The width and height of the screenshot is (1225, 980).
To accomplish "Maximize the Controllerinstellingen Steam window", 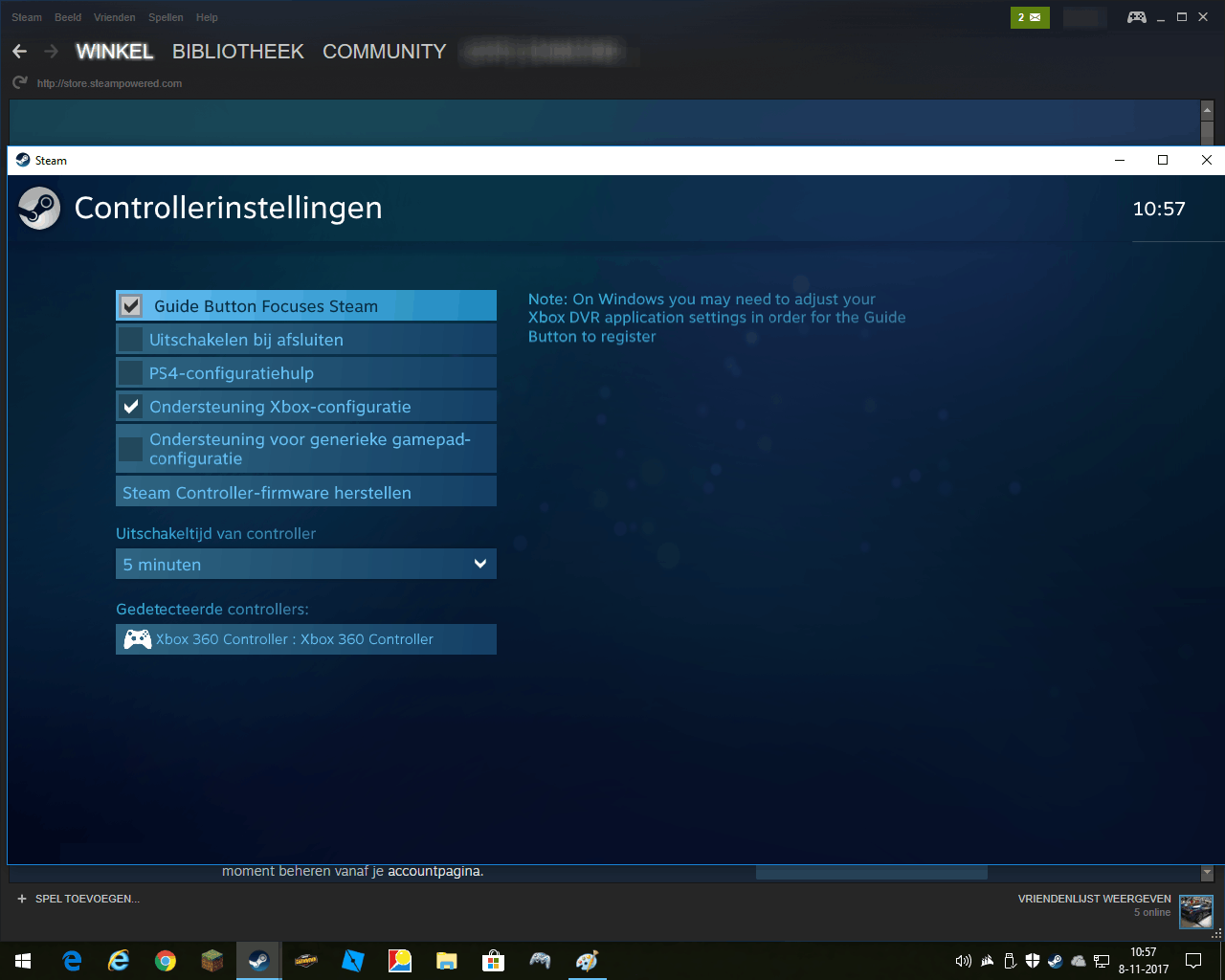I will click(1163, 160).
